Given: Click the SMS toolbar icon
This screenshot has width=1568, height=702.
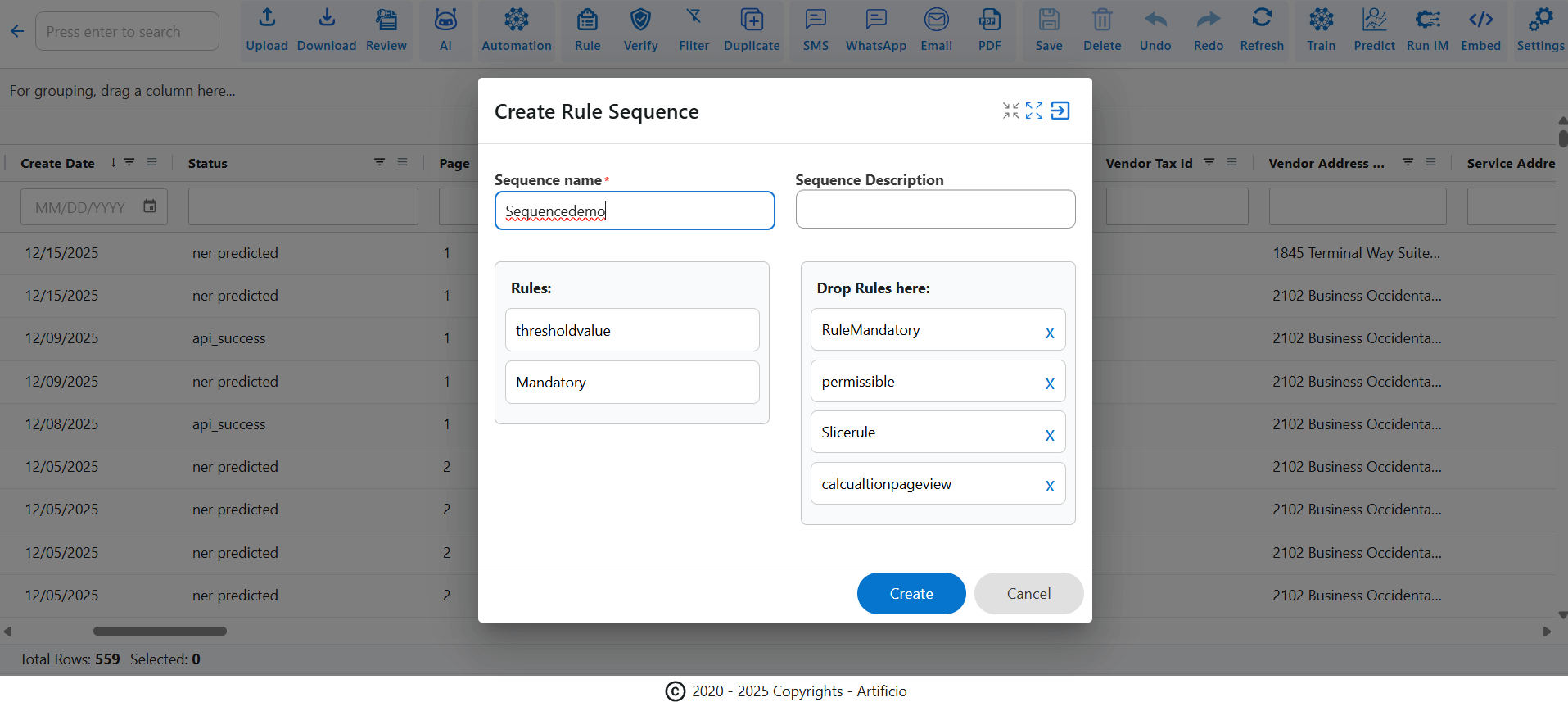Looking at the screenshot, I should click(816, 19).
